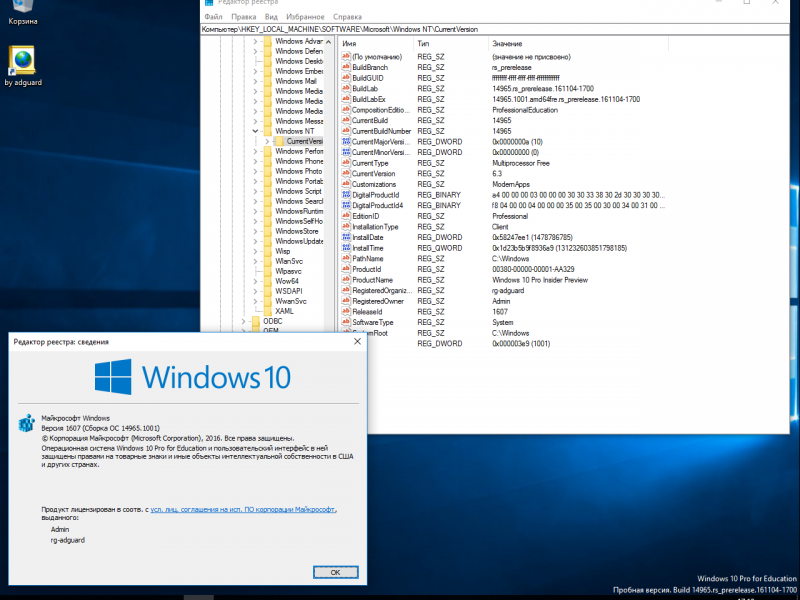
Task: Open the Вид menu
Action: pos(271,17)
